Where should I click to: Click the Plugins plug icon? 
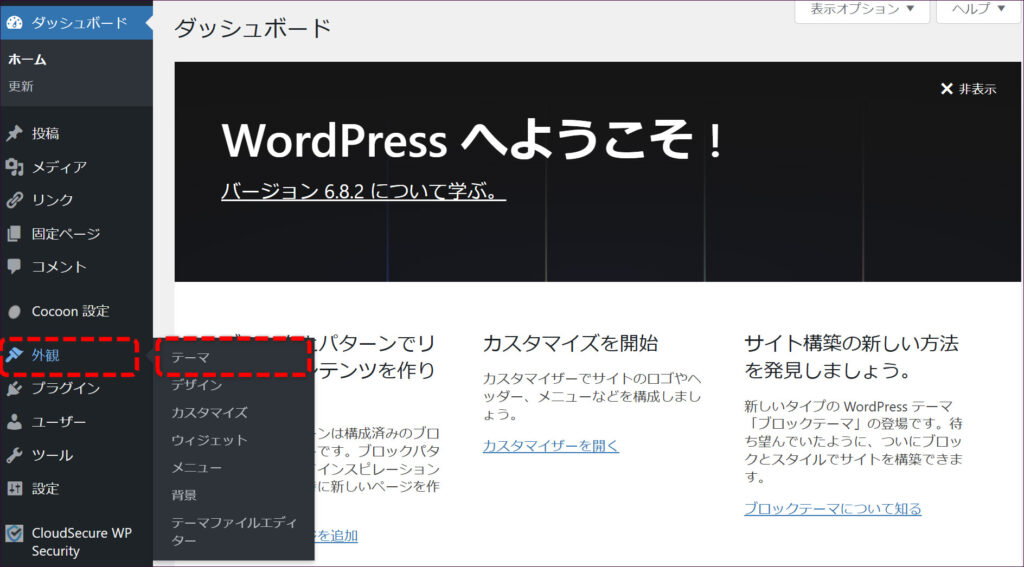click(x=14, y=388)
